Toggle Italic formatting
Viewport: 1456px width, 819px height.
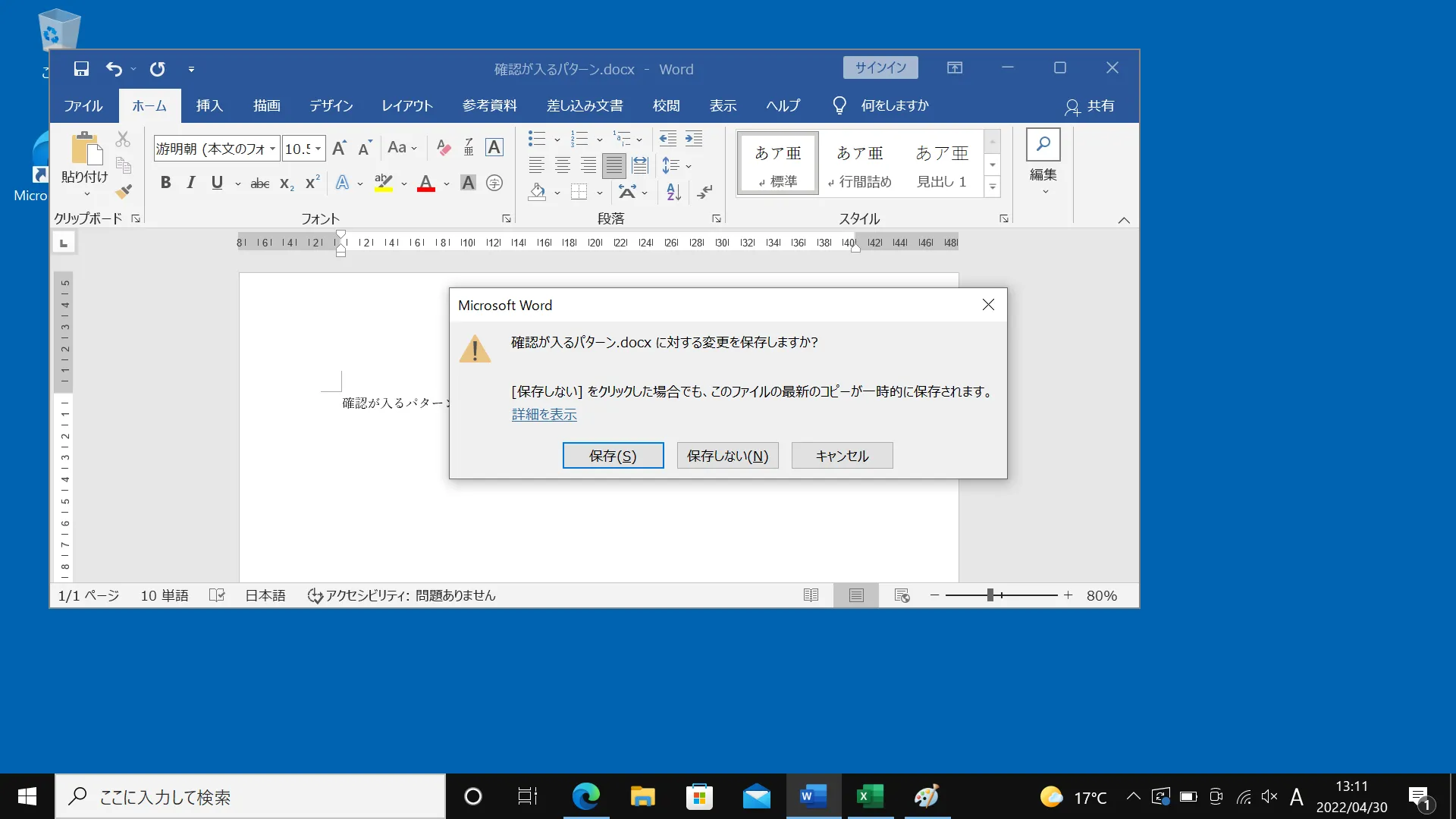(x=191, y=184)
